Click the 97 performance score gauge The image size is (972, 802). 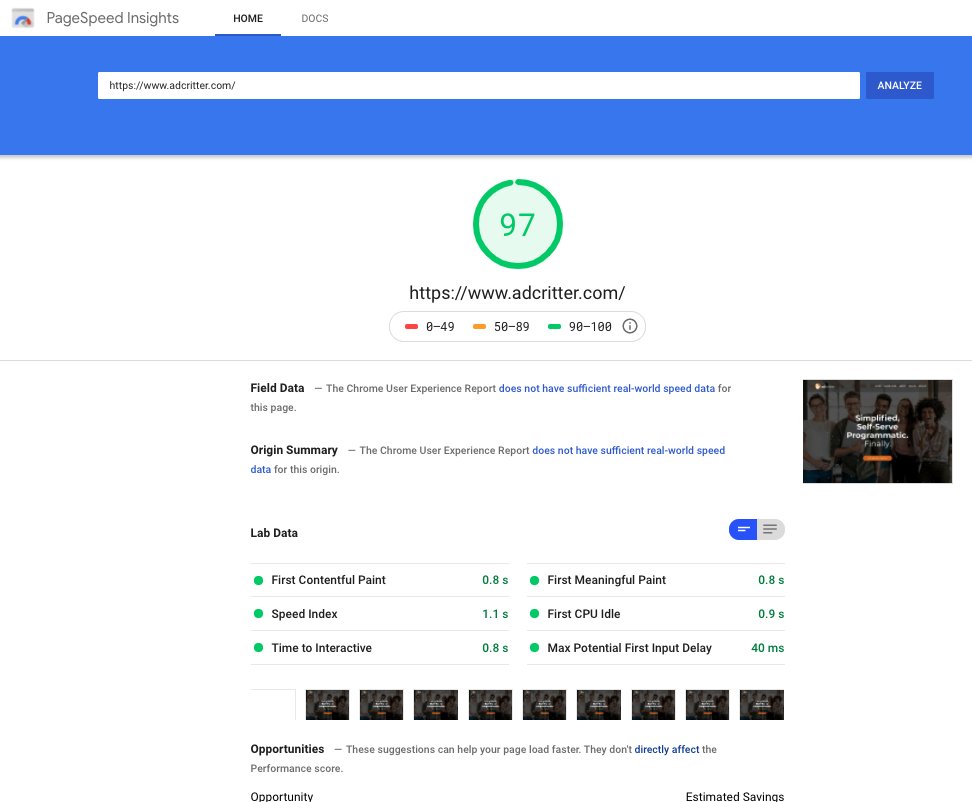518,224
